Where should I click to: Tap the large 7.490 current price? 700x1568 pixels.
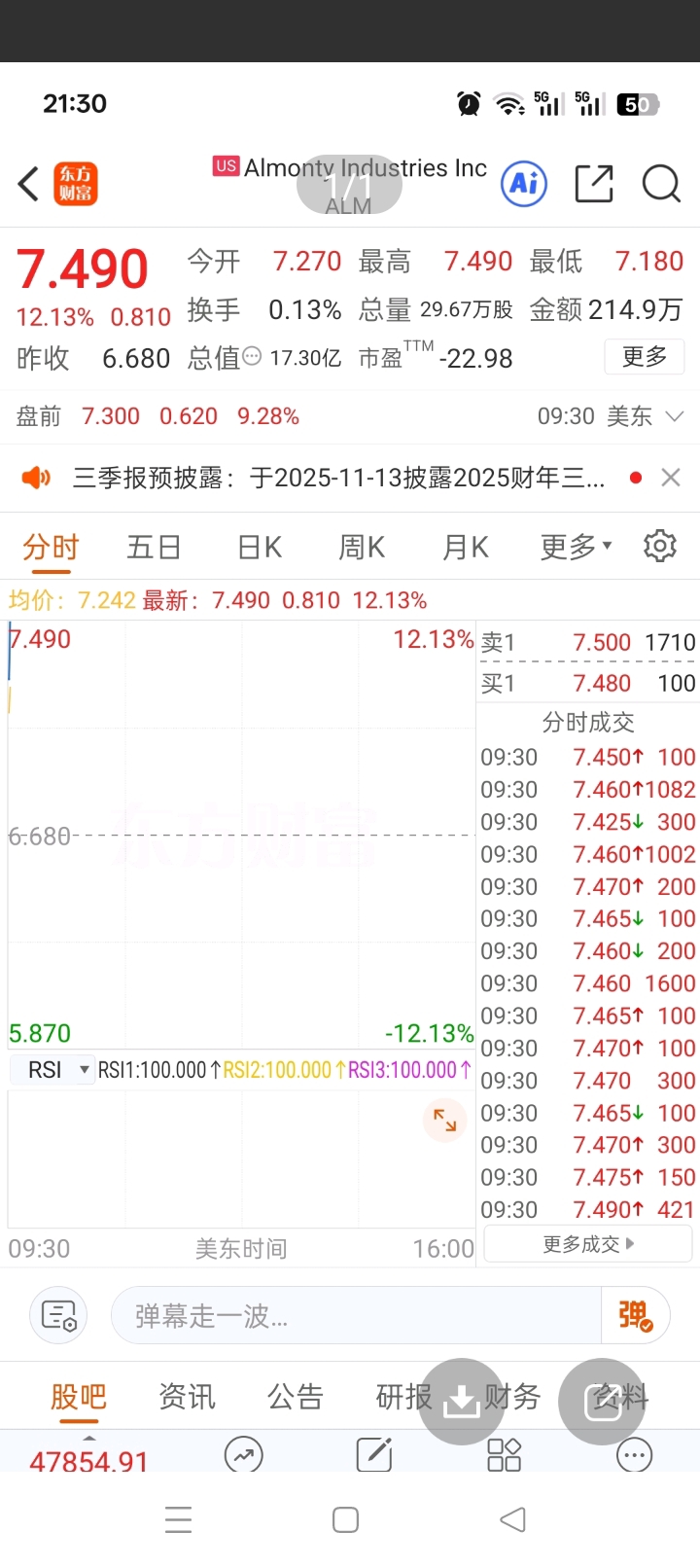tap(83, 268)
